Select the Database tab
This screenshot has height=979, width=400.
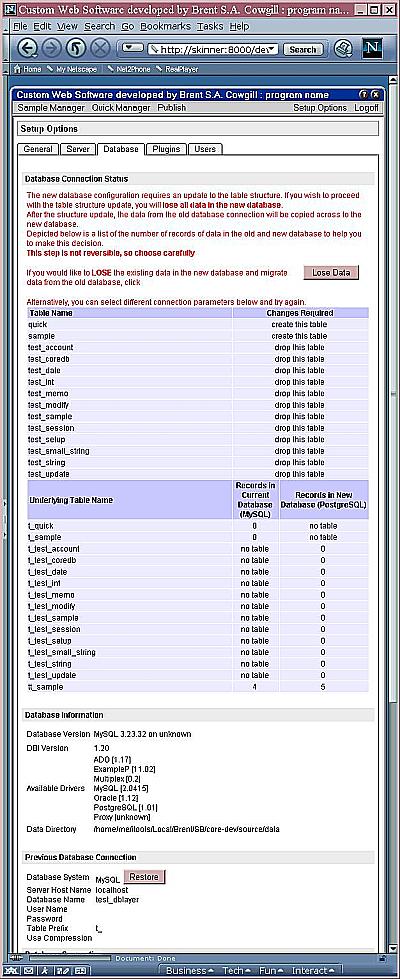(x=121, y=149)
